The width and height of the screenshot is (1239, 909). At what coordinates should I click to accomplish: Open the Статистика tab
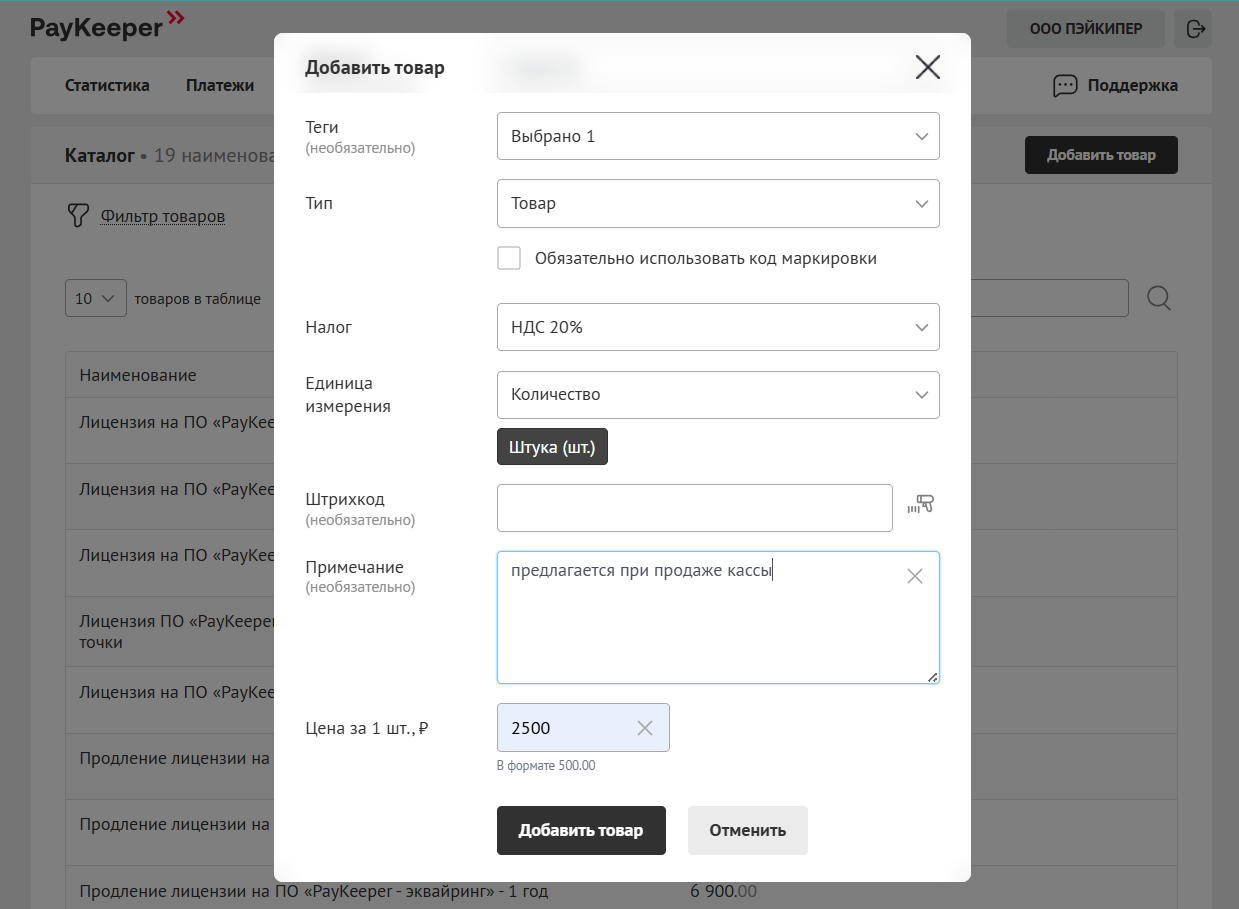click(x=107, y=85)
